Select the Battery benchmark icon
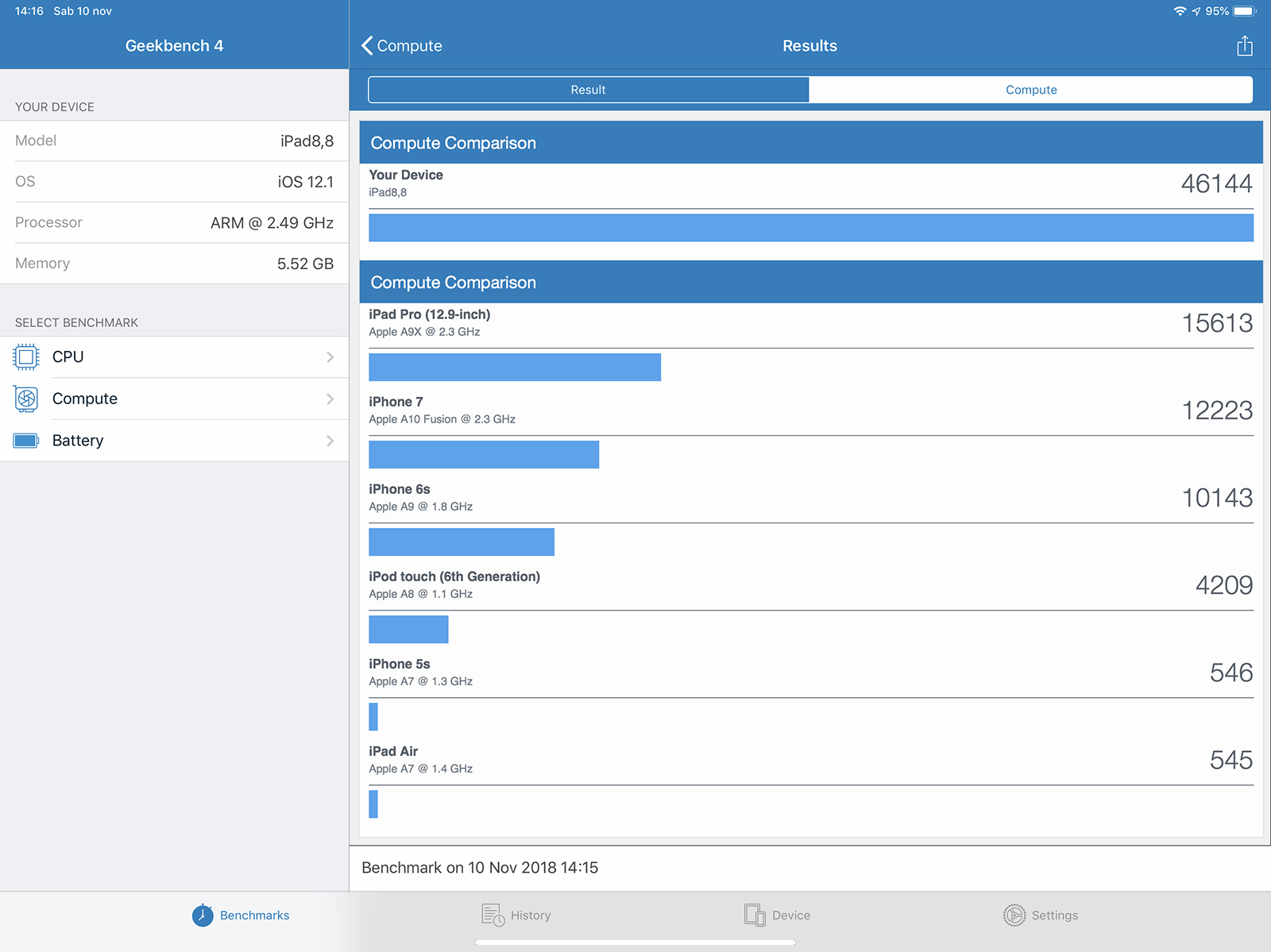 [x=26, y=441]
